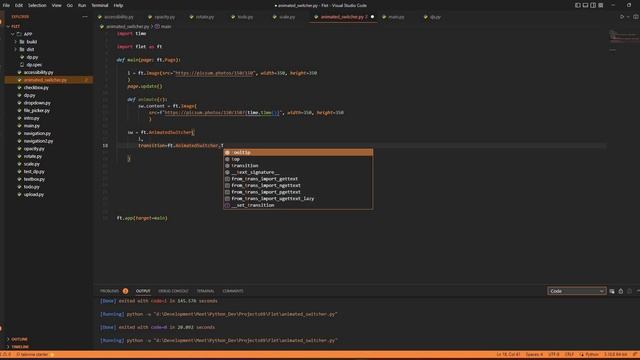Open the File menu
The height and width of the screenshot is (360, 640).
6,5
